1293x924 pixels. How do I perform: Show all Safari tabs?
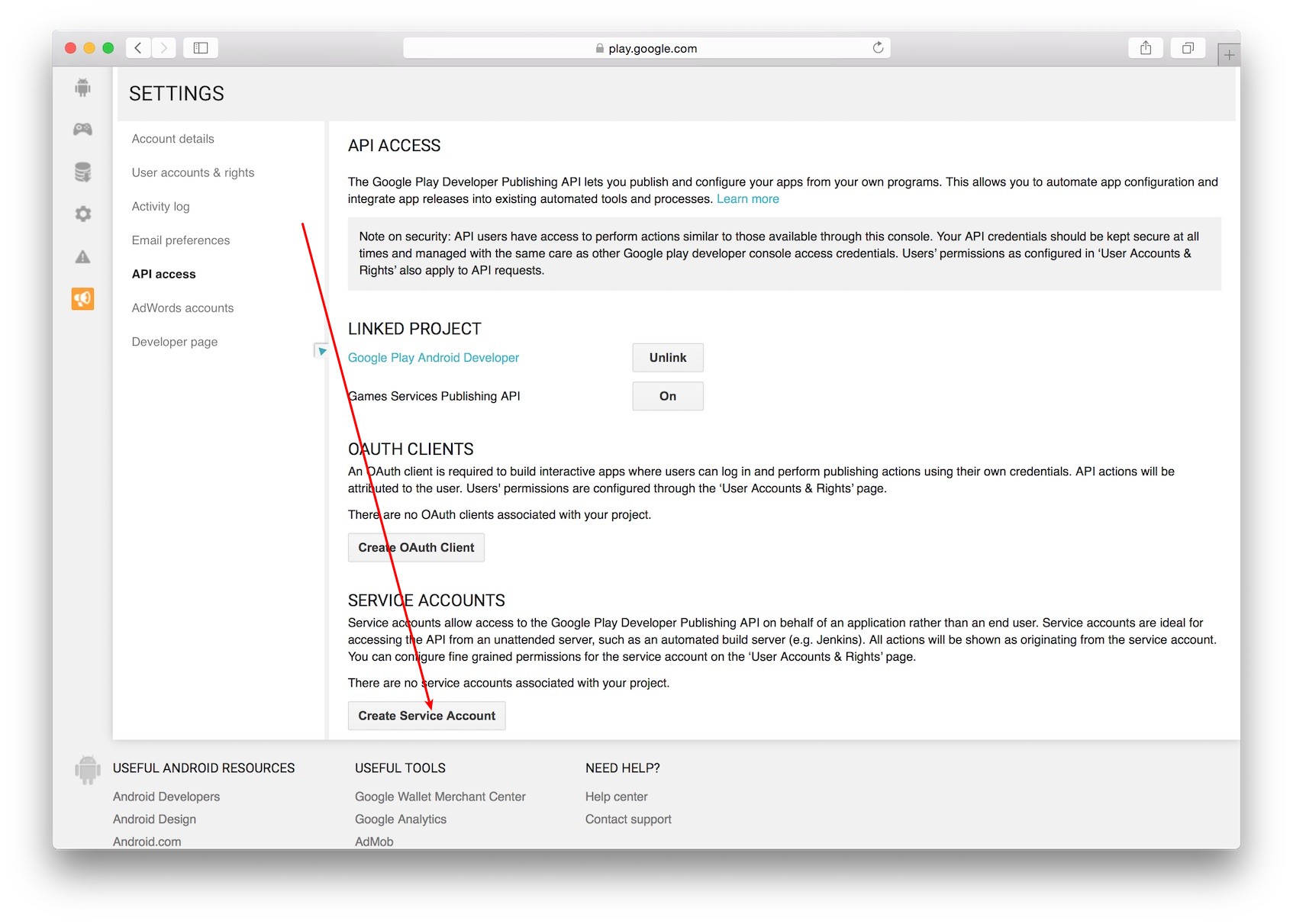[1188, 48]
